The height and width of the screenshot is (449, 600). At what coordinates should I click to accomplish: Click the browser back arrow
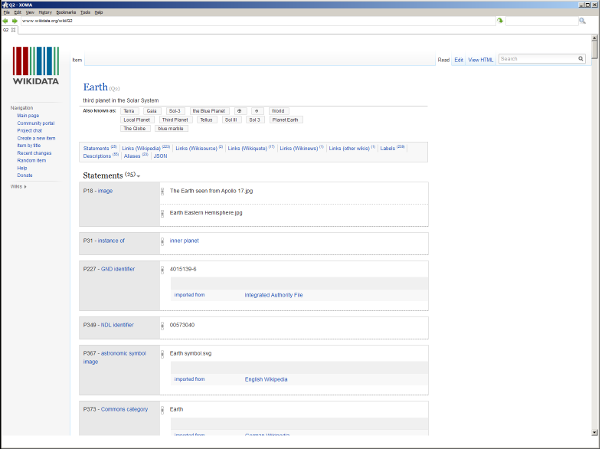(6, 20)
